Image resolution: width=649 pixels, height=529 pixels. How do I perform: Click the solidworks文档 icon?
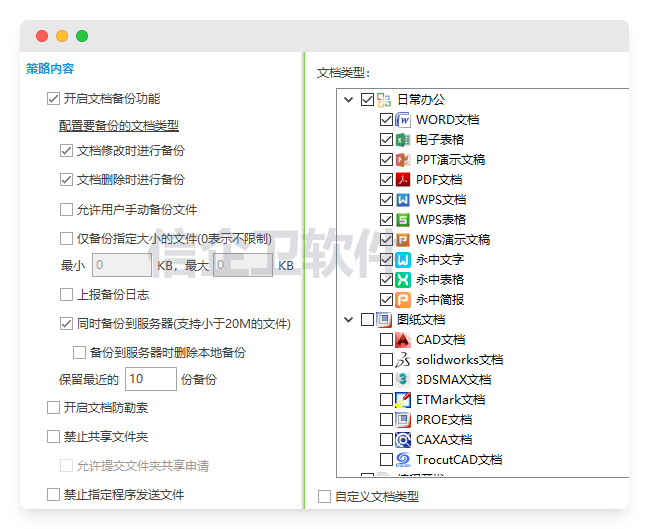pyautogui.click(x=403, y=360)
